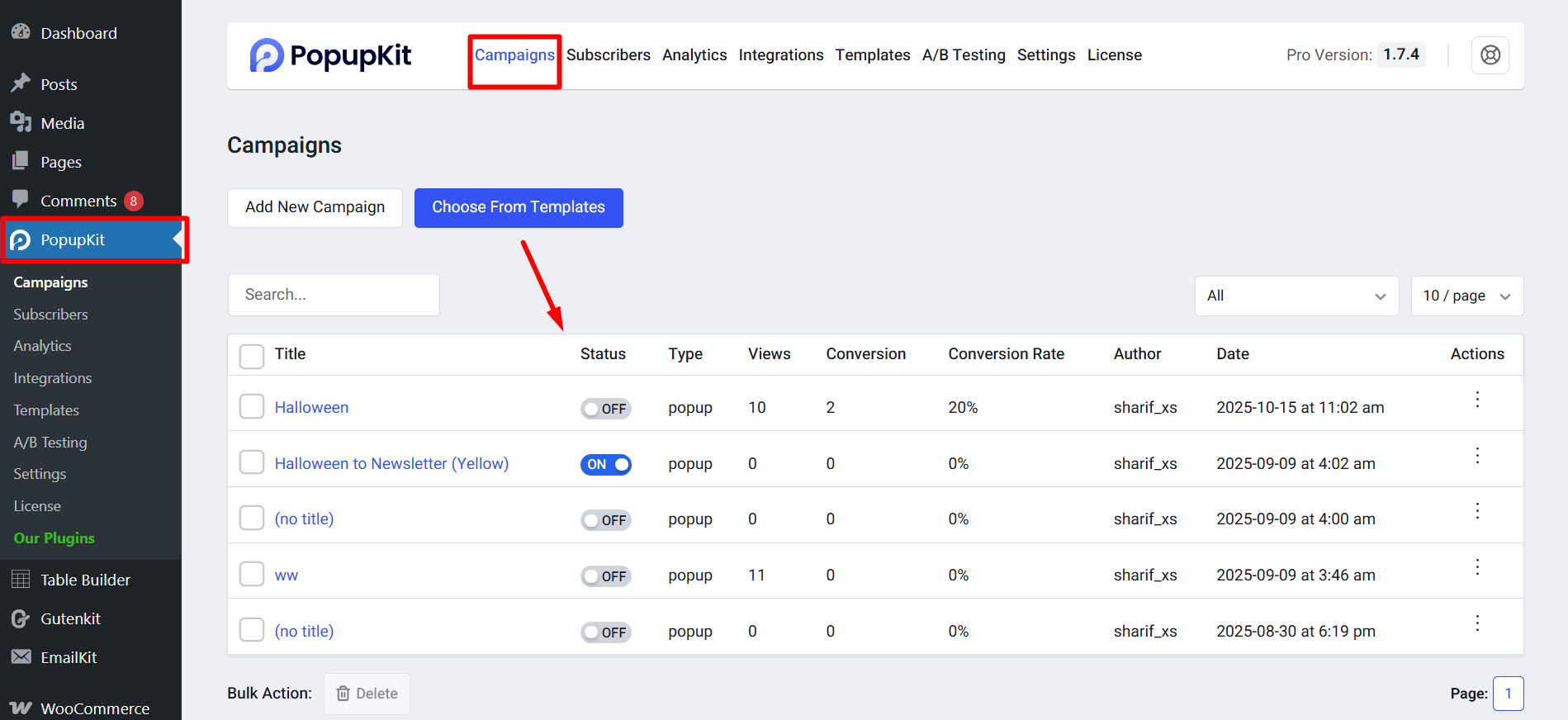Viewport: 1568px width, 720px height.
Task: Focus the campaign Search field
Action: pyautogui.click(x=334, y=295)
